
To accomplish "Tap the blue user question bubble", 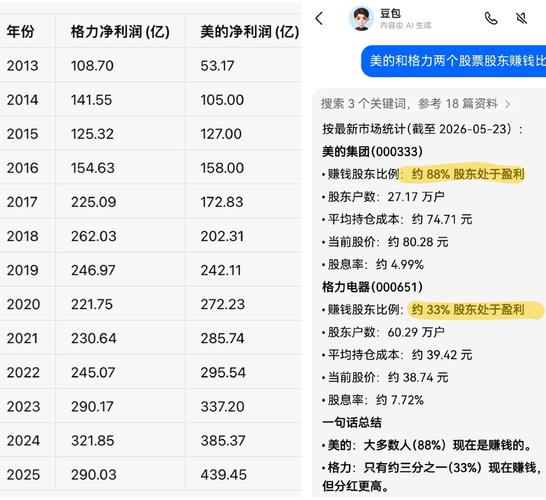I will 453,61.
